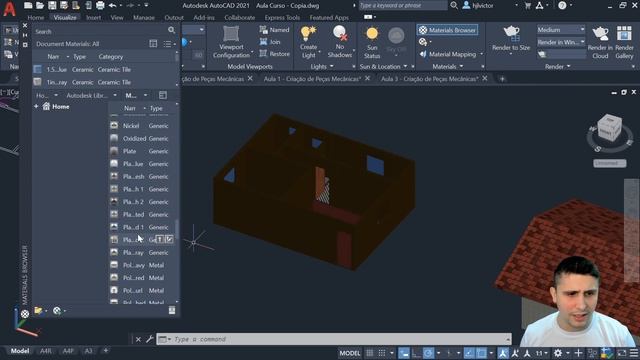
Task: Click the Autodesk App Store cart icon
Action: [x=528, y=5]
